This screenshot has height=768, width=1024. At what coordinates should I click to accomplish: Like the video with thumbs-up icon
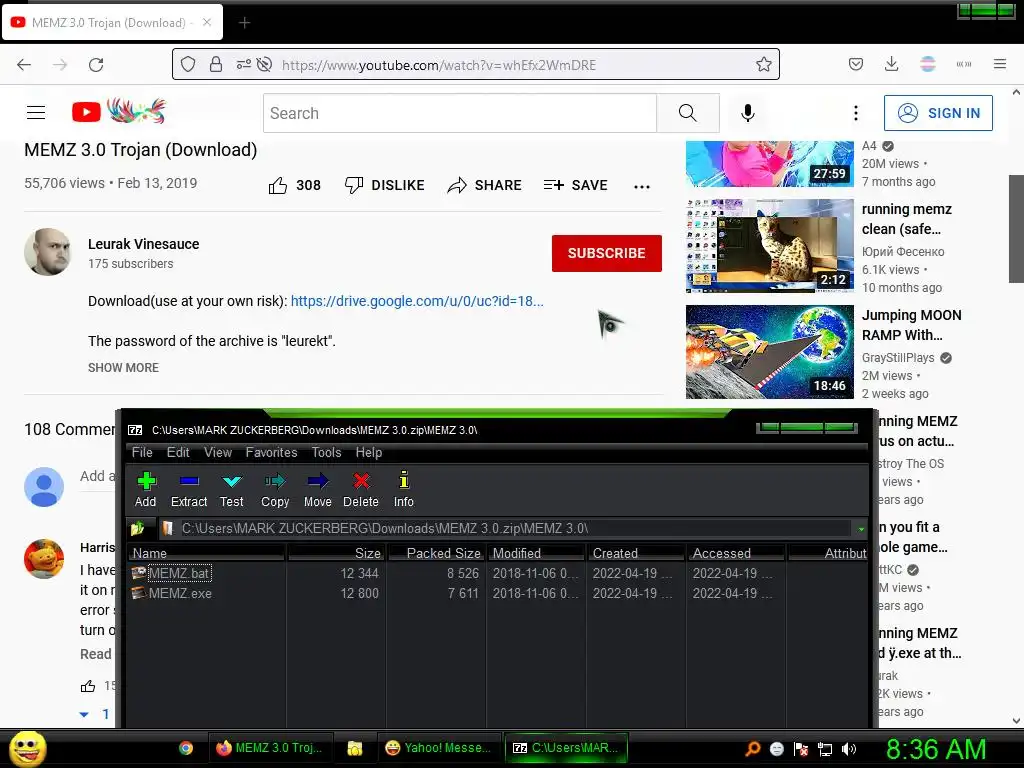[278, 185]
